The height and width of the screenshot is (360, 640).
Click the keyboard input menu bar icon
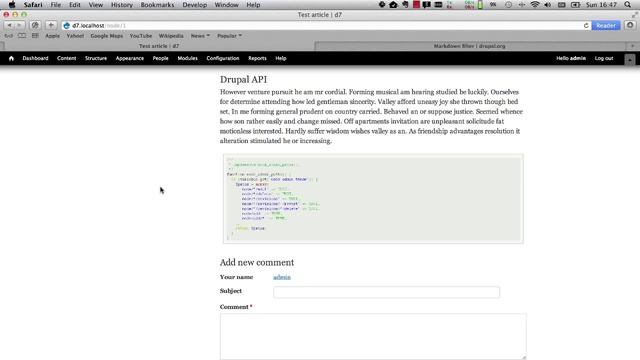562,5
